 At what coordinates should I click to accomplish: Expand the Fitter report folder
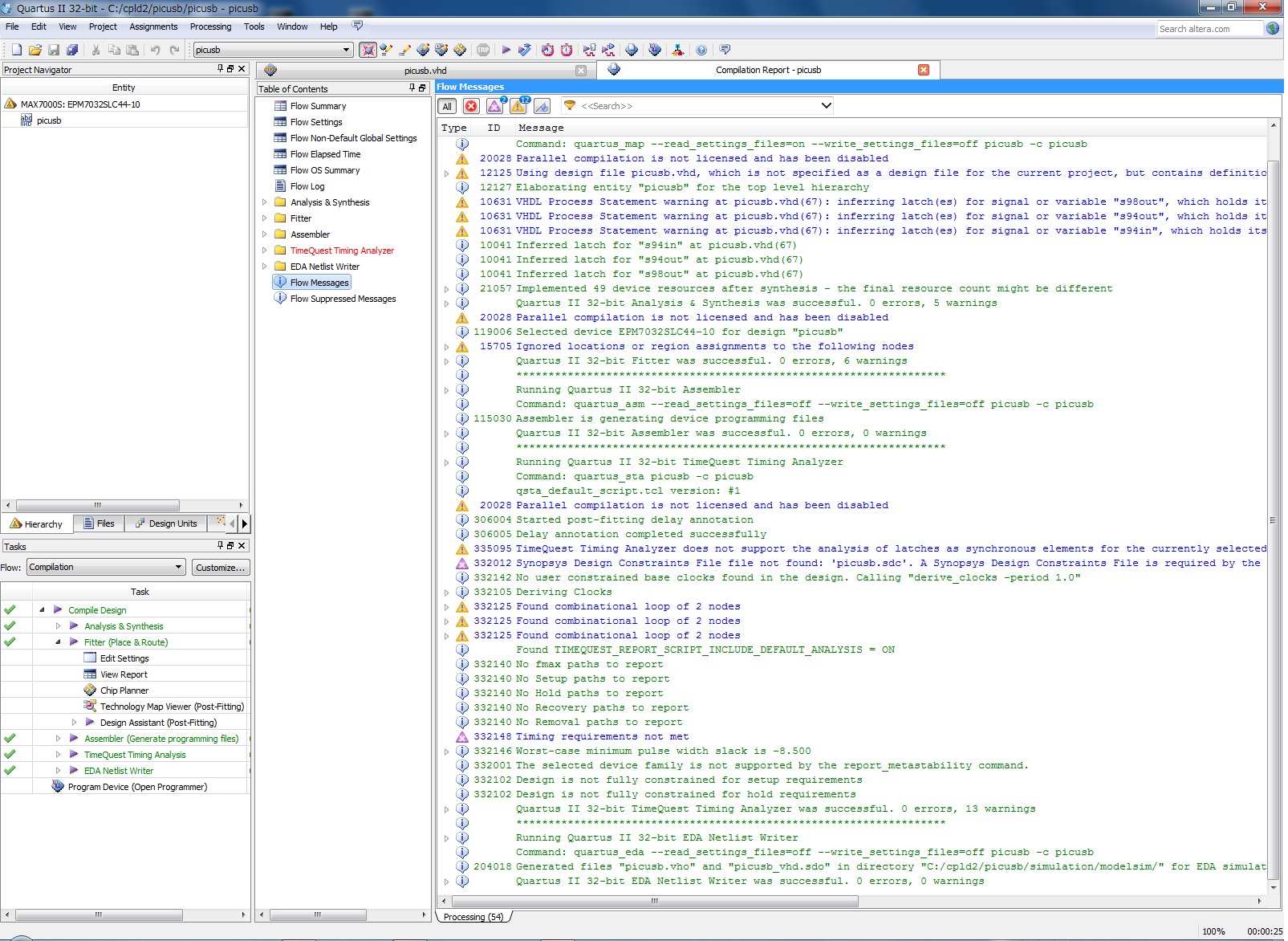pos(264,218)
